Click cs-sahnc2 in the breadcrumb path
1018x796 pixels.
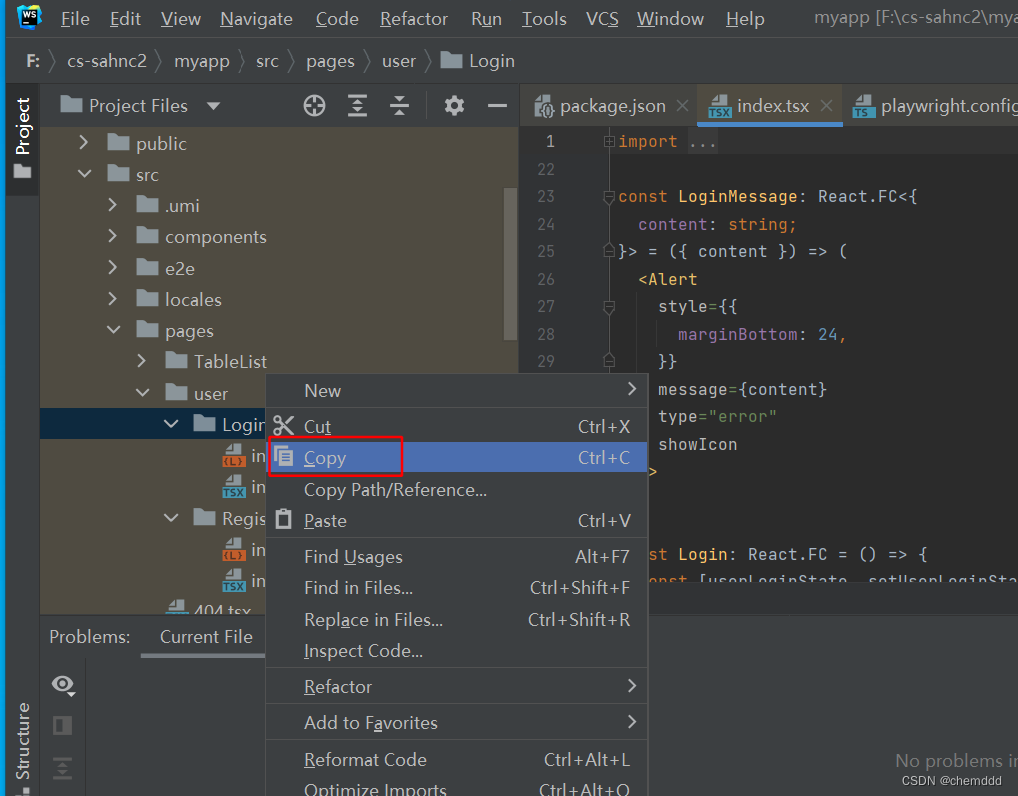pyautogui.click(x=106, y=61)
